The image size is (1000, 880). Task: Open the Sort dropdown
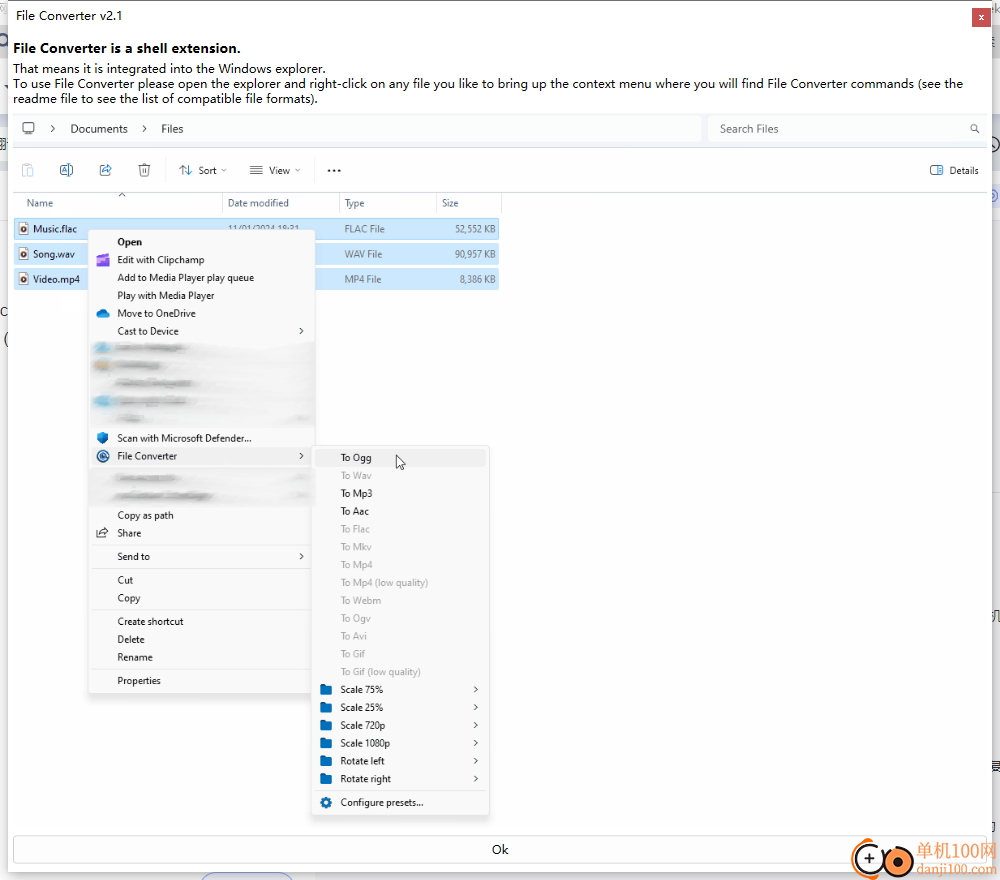[x=203, y=170]
